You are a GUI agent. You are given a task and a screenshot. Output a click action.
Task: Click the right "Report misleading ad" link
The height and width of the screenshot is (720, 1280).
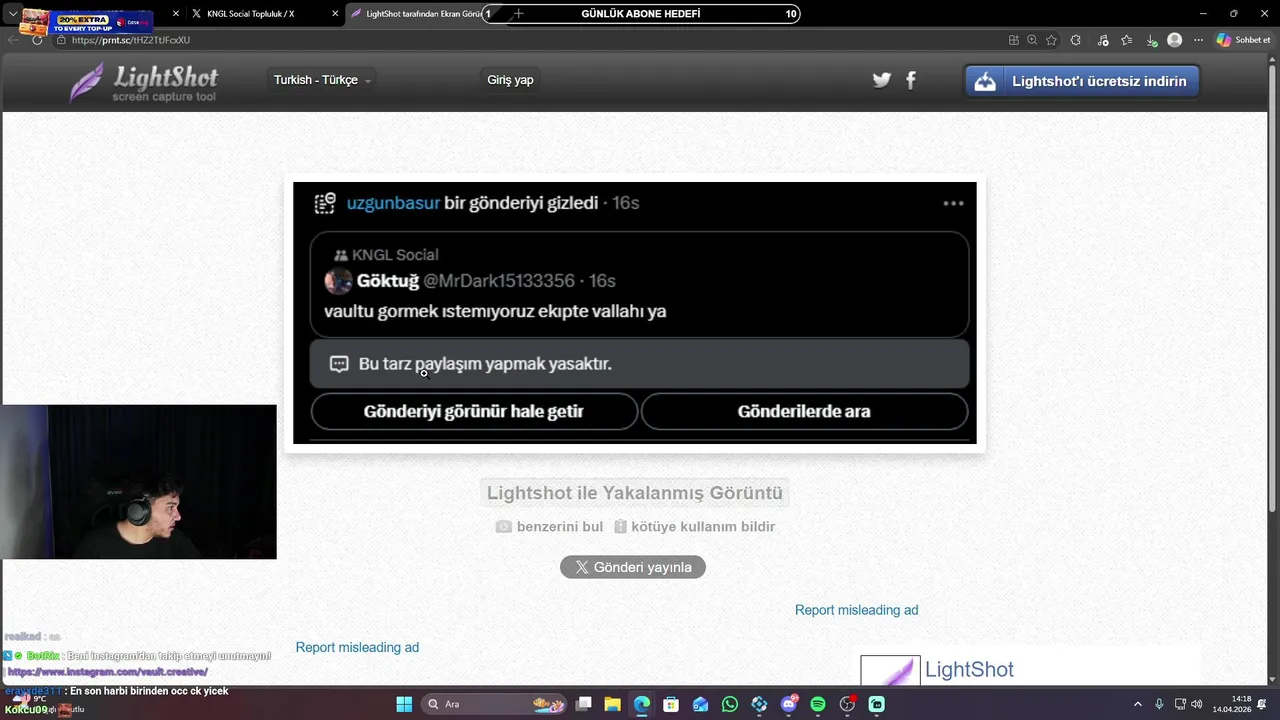click(x=856, y=610)
